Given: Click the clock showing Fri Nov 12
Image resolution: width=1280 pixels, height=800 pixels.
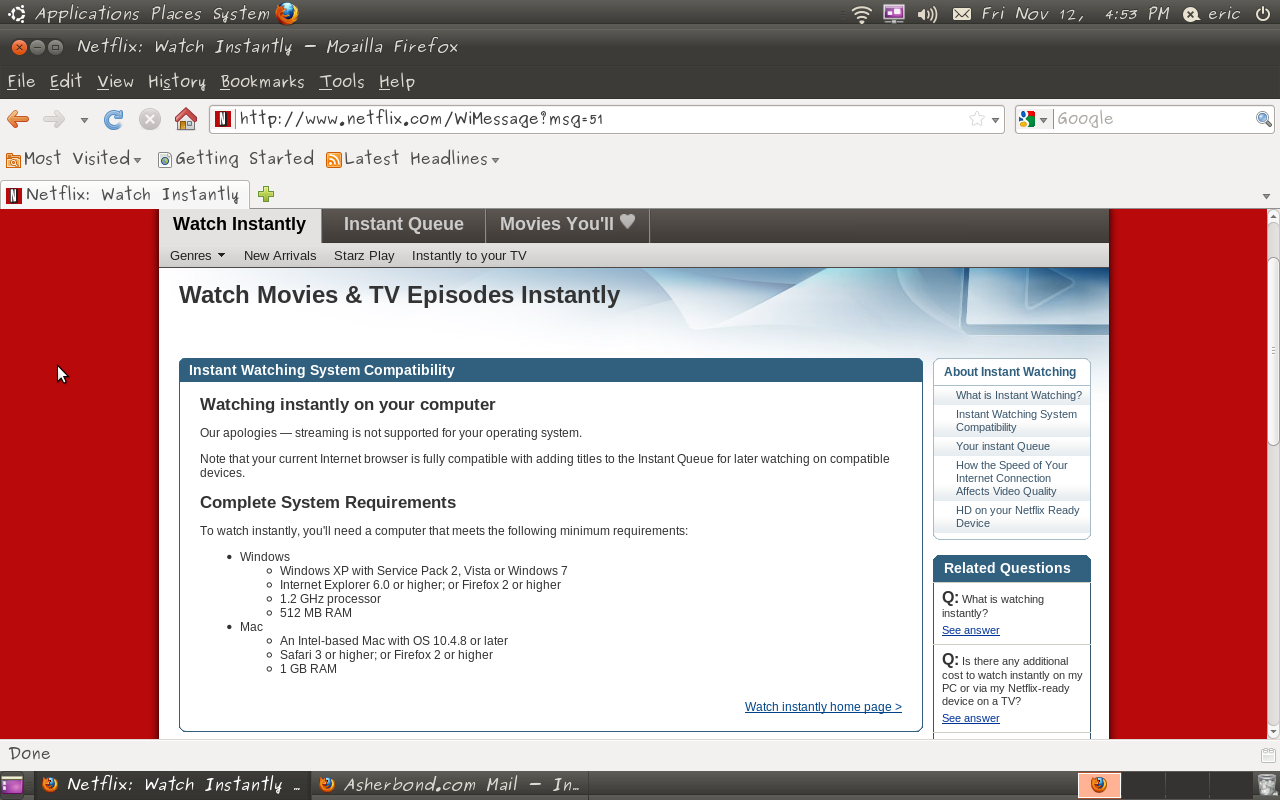Looking at the screenshot, I should point(1075,14).
